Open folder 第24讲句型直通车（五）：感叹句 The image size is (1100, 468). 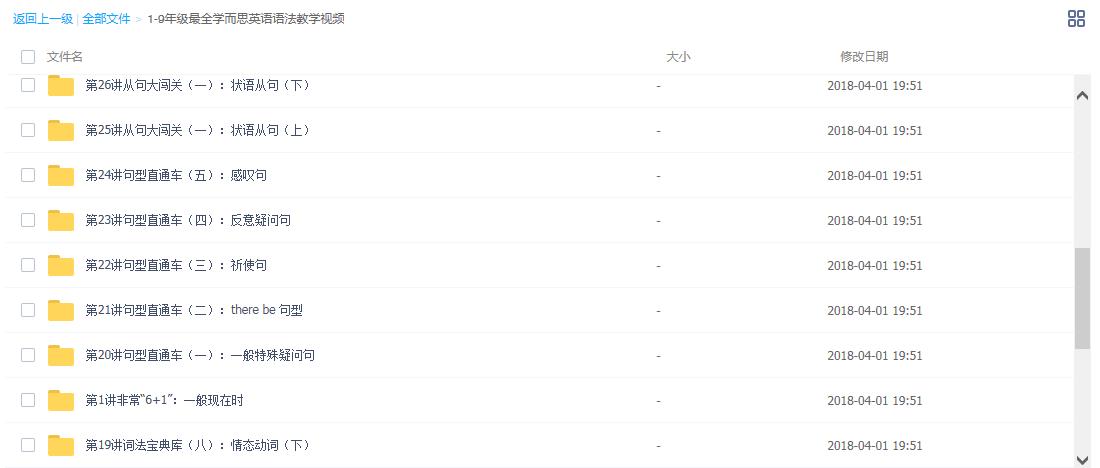tap(176, 175)
